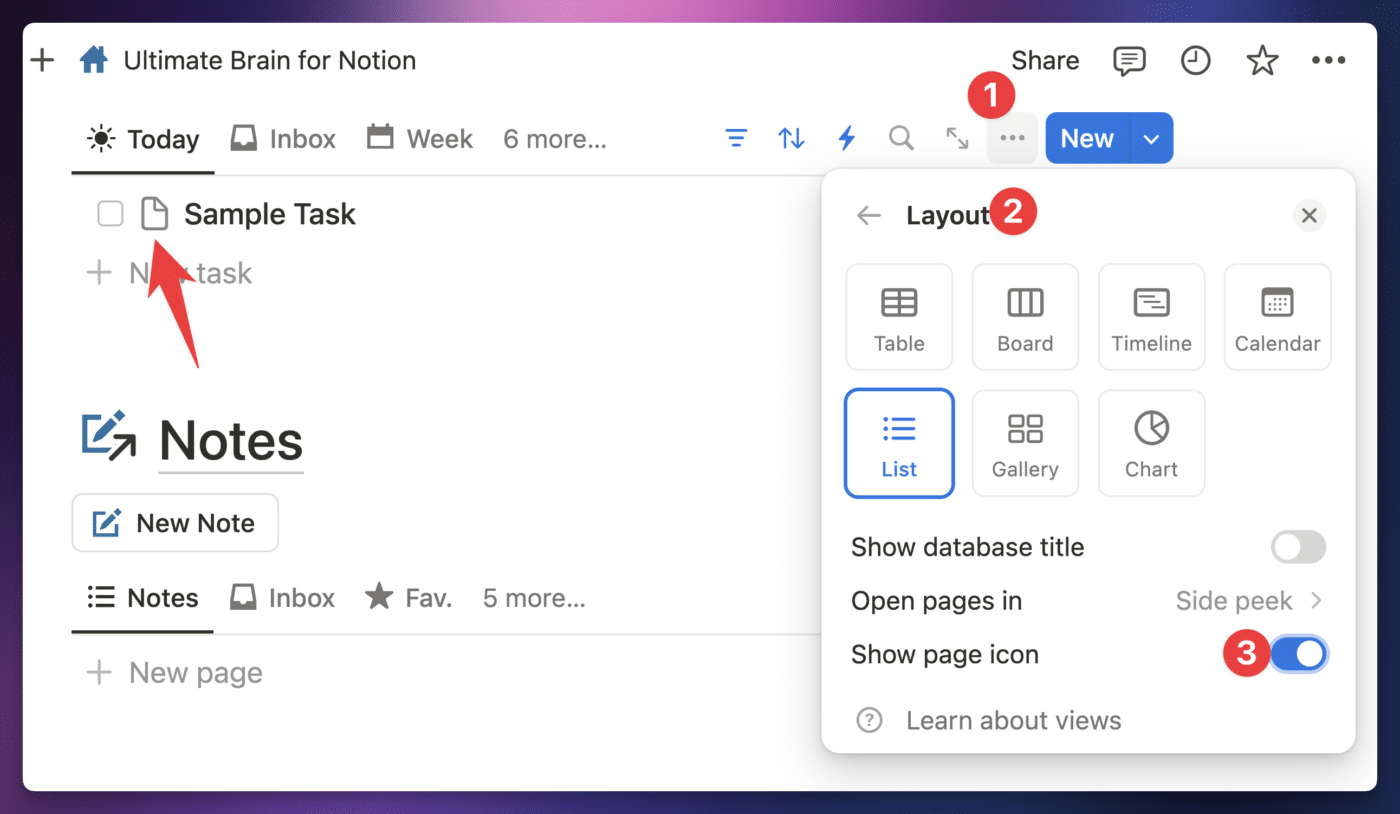Open the Learn about views link
The width and height of the screenshot is (1400, 814).
coord(1013,720)
